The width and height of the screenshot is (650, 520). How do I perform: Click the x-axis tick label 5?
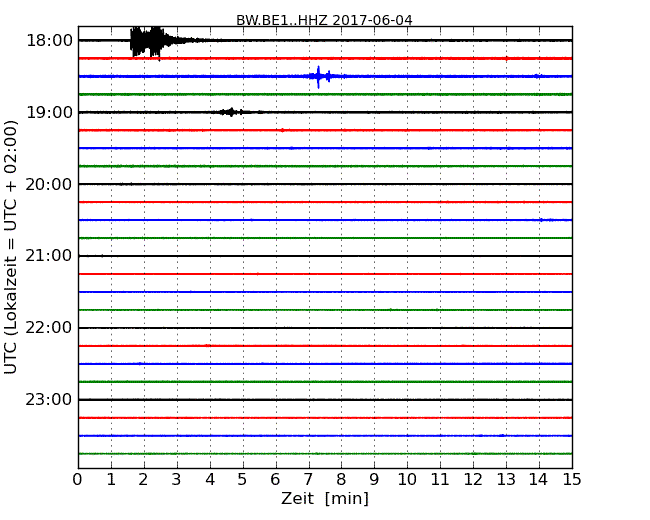tap(243, 479)
